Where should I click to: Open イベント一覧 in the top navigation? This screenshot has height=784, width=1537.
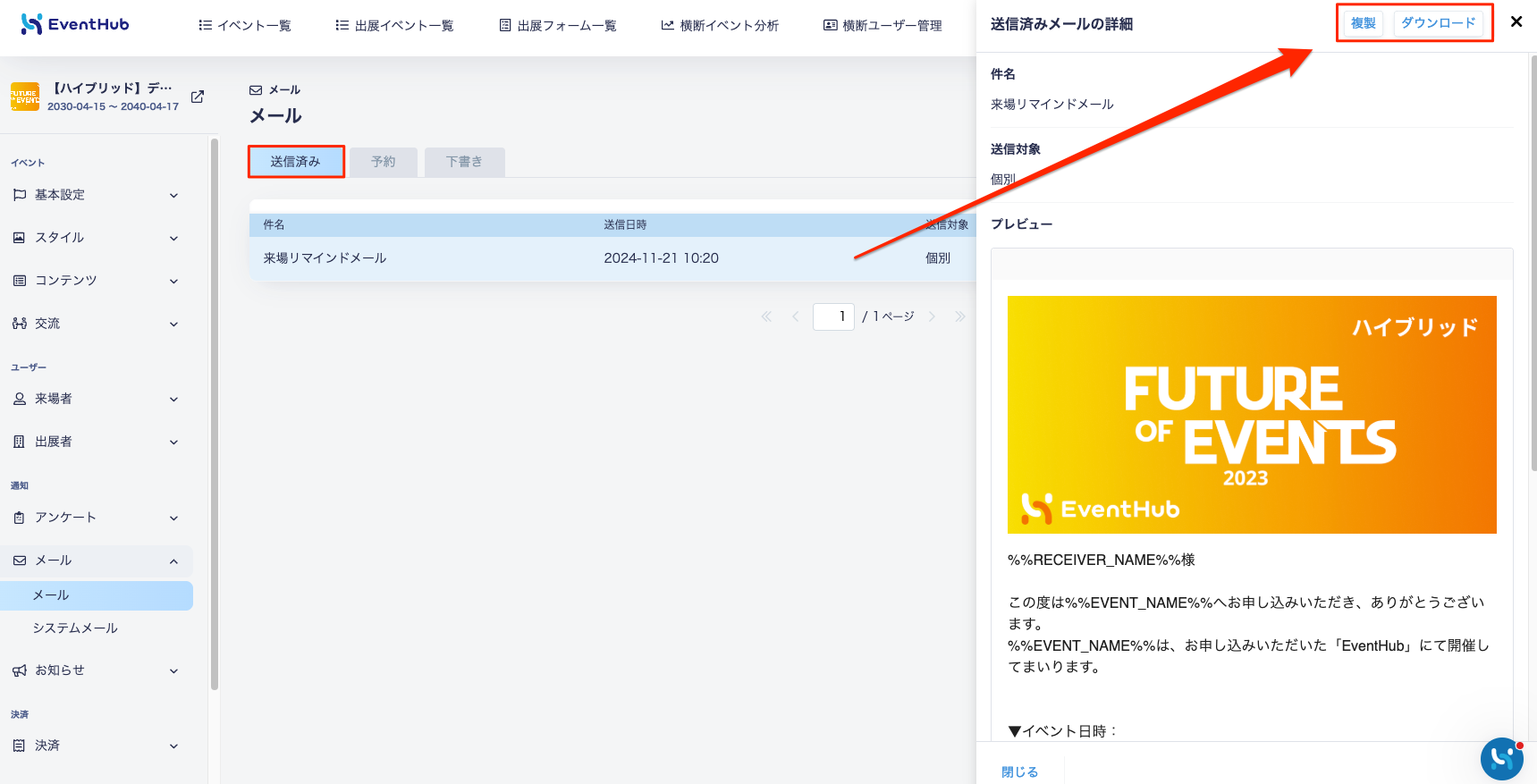pos(245,26)
